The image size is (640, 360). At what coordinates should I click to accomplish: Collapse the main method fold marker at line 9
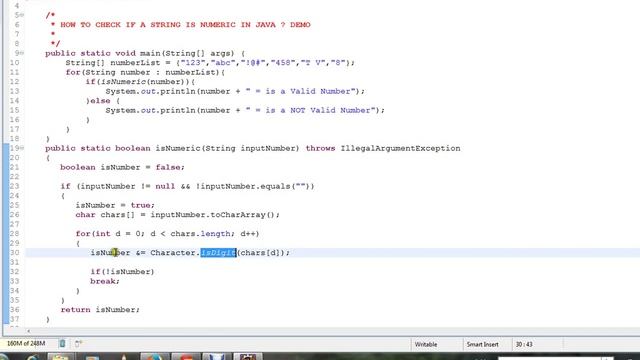[22, 53]
